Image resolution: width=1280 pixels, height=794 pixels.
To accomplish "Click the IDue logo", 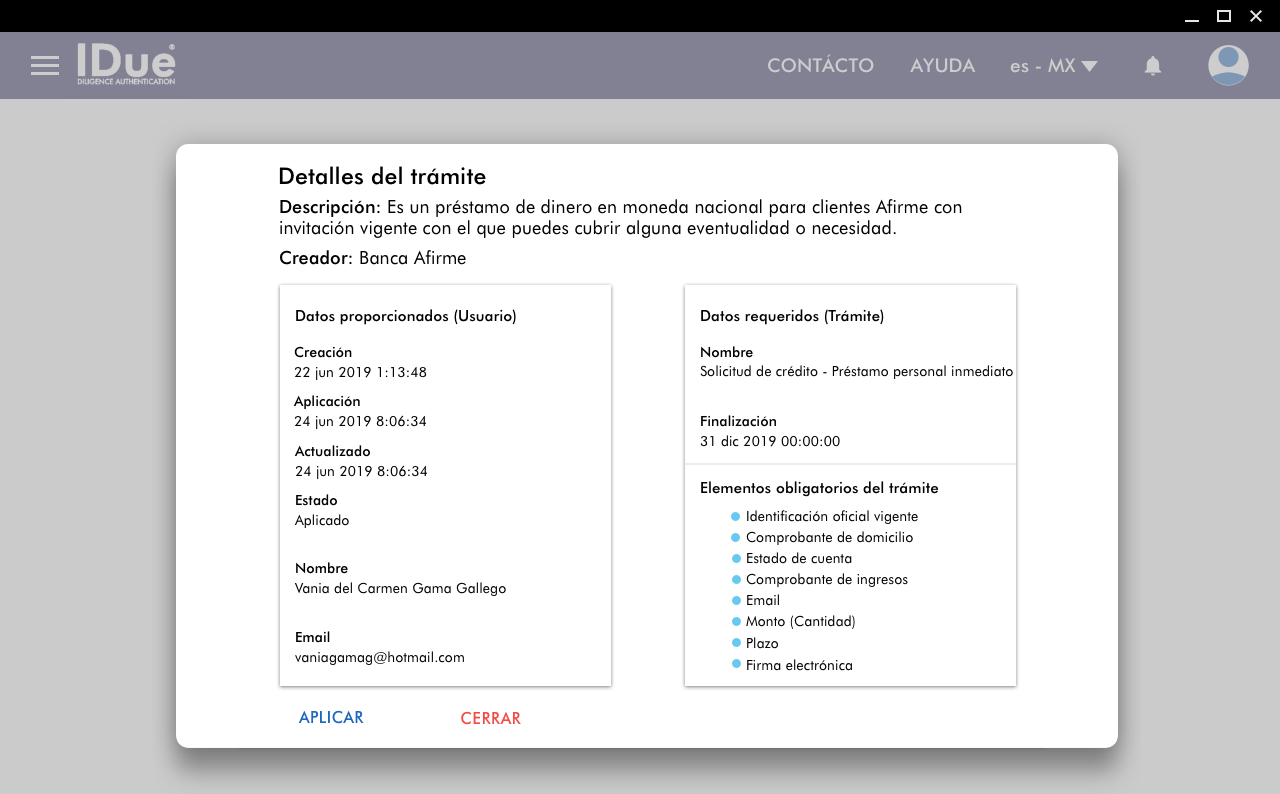I will [x=126, y=64].
